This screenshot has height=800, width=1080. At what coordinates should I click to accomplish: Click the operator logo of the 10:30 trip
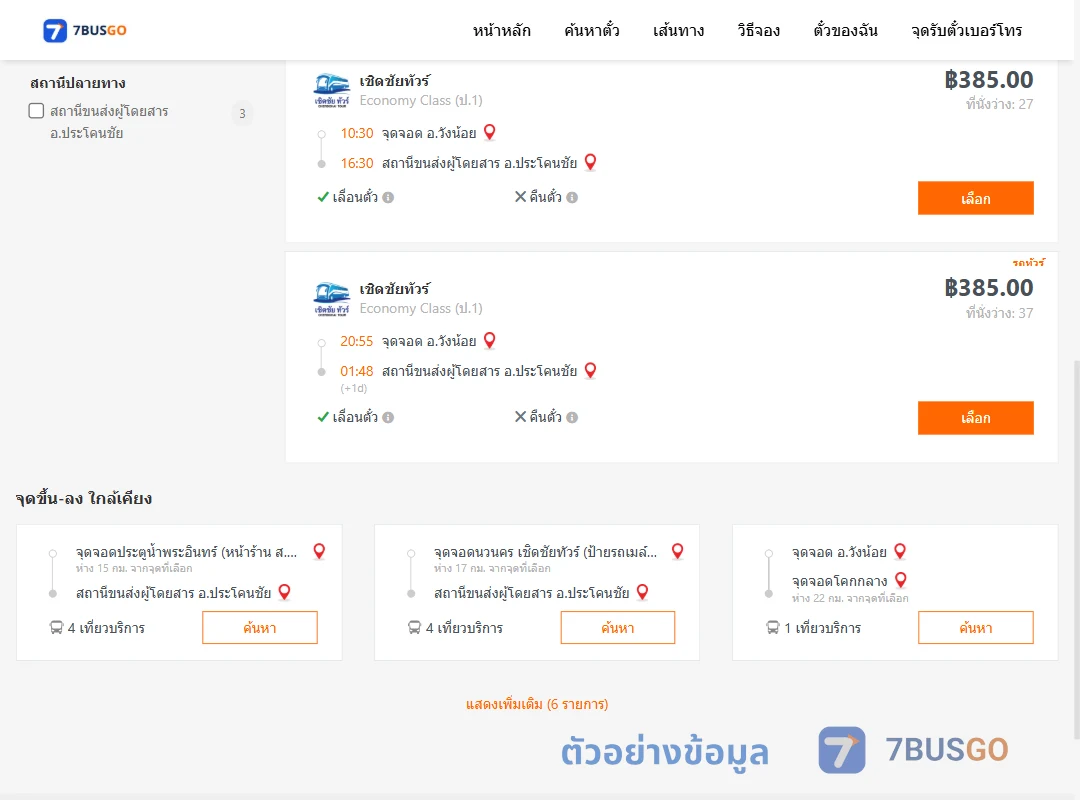point(331,91)
